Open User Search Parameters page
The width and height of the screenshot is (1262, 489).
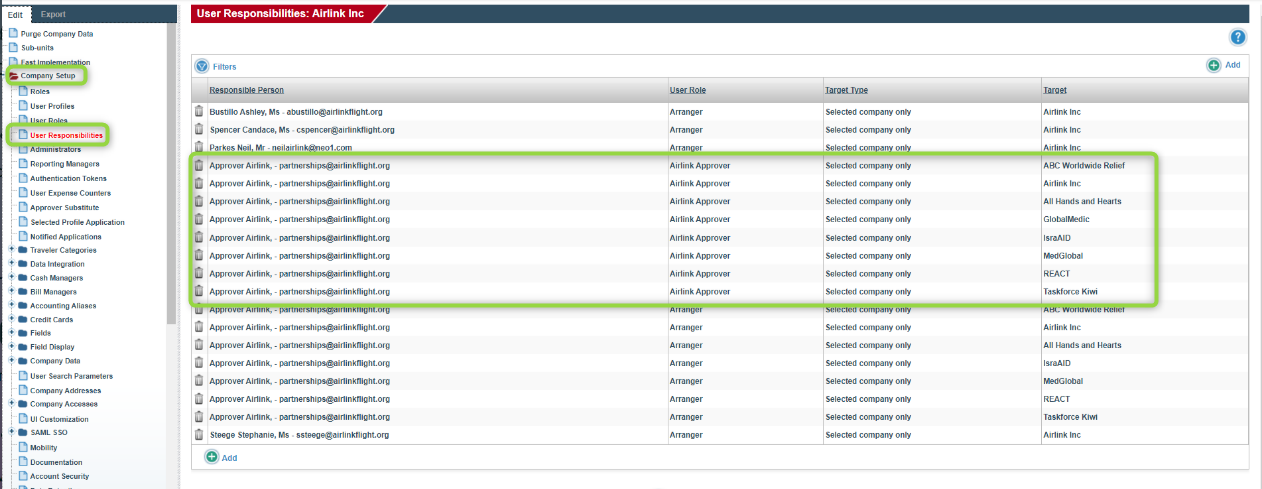71,376
